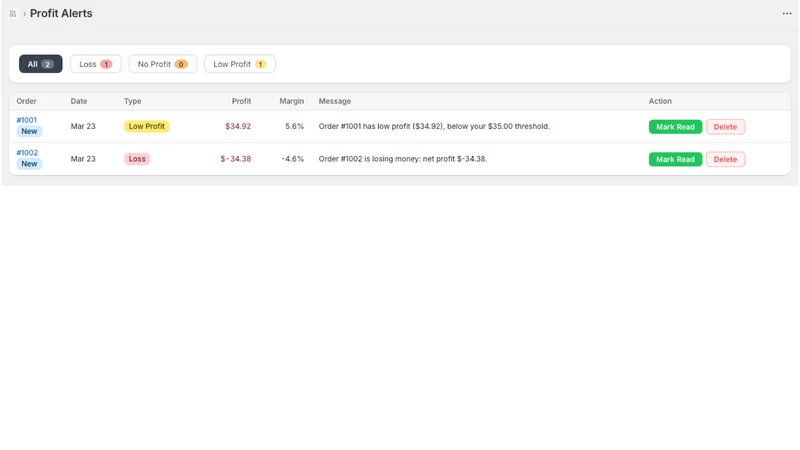Delete the order #1002 alert
This screenshot has height=450, width=800.
[725, 159]
